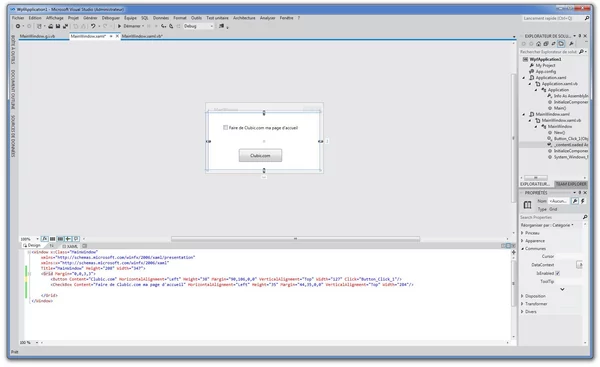The height and width of the screenshot is (367, 600).
Task: Switch to the Team Explorer tab
Action: (571, 184)
